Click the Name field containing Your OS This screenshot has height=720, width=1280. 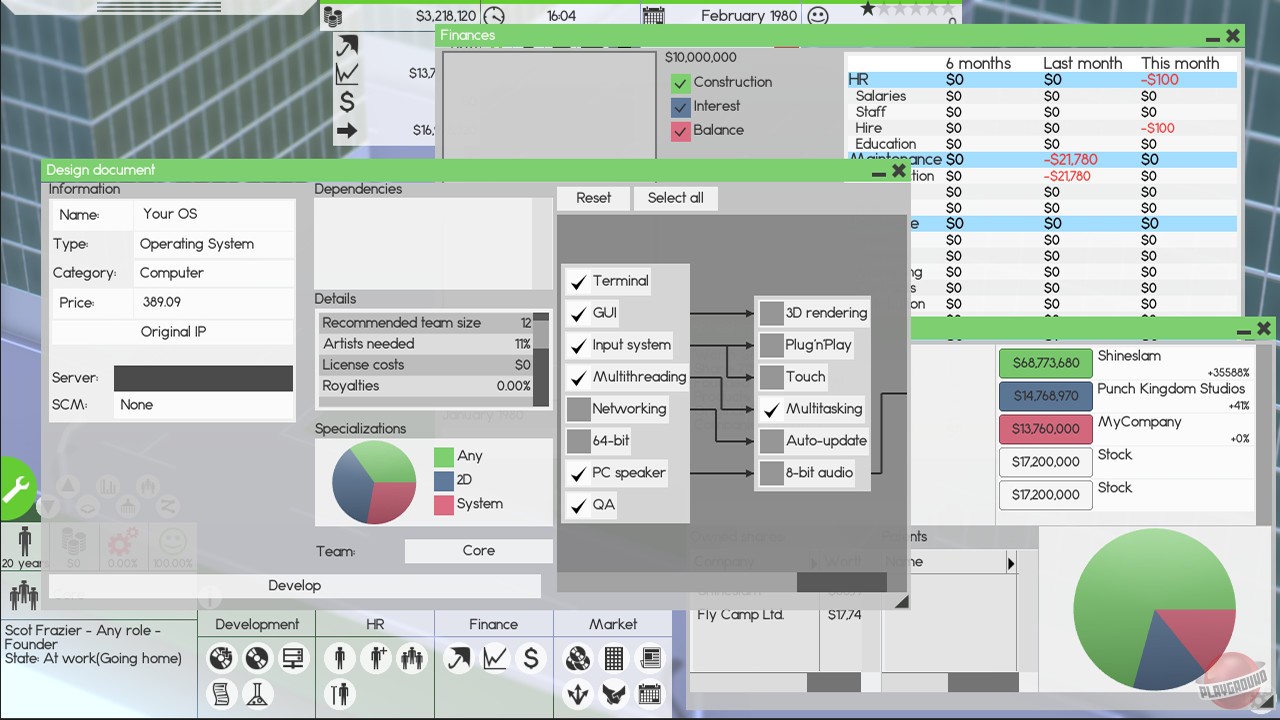[x=214, y=214]
